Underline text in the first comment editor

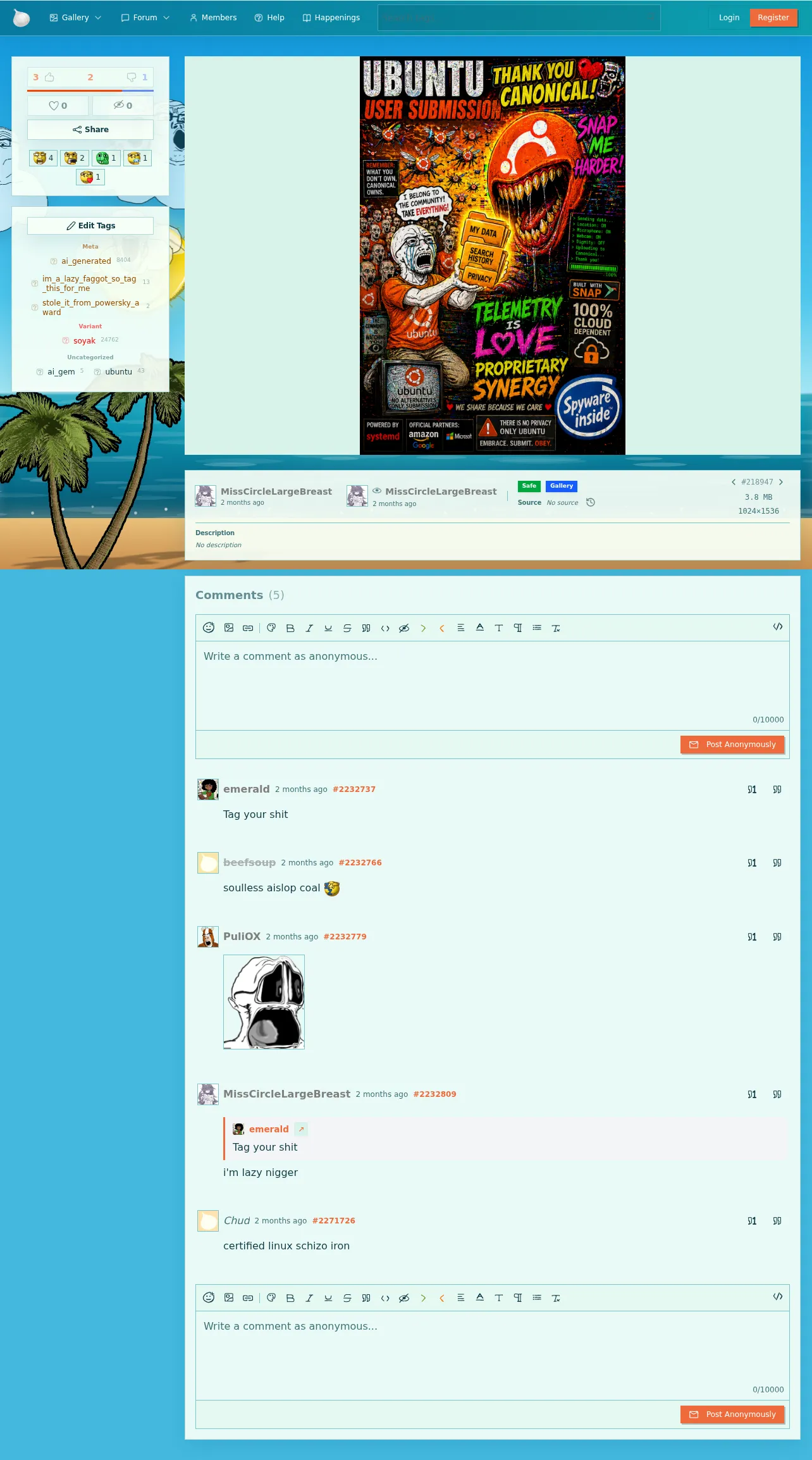[328, 628]
